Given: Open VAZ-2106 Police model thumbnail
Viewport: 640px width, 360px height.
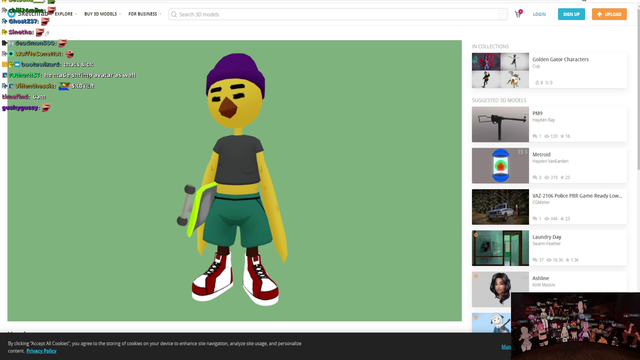Looking at the screenshot, I should [500, 207].
